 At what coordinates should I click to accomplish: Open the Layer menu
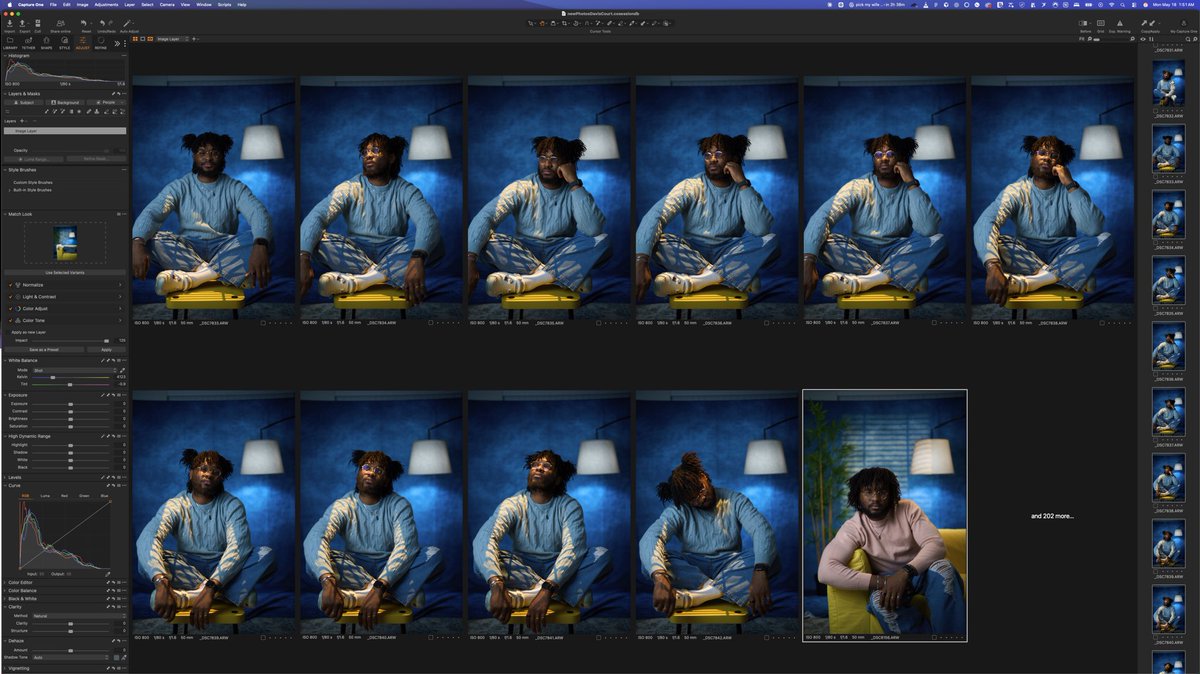click(129, 4)
